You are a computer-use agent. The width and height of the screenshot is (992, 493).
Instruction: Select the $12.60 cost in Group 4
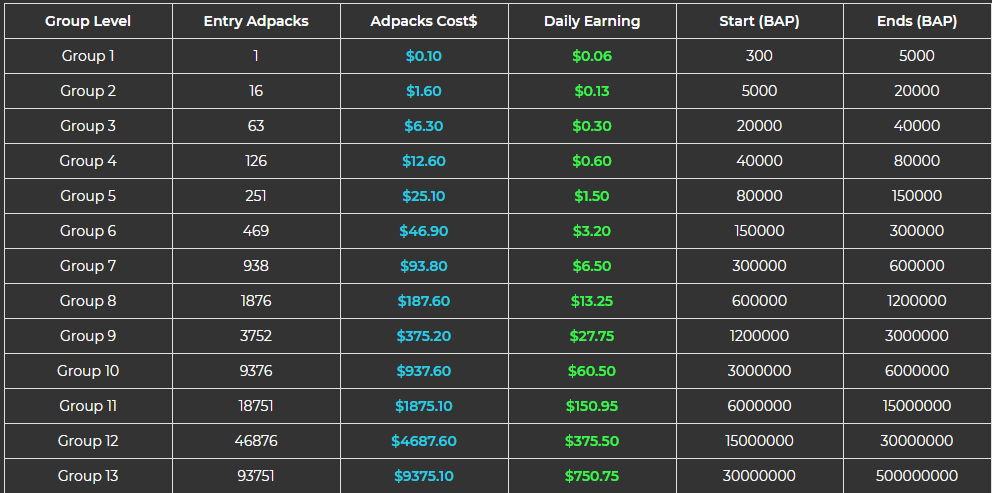[x=424, y=161]
